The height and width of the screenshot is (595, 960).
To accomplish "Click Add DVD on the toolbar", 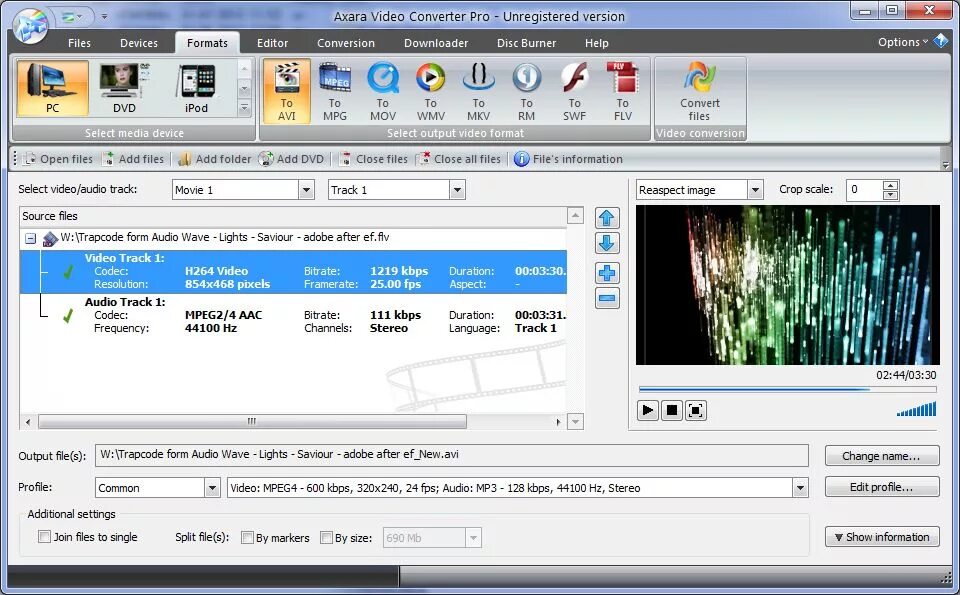I will pyautogui.click(x=291, y=158).
